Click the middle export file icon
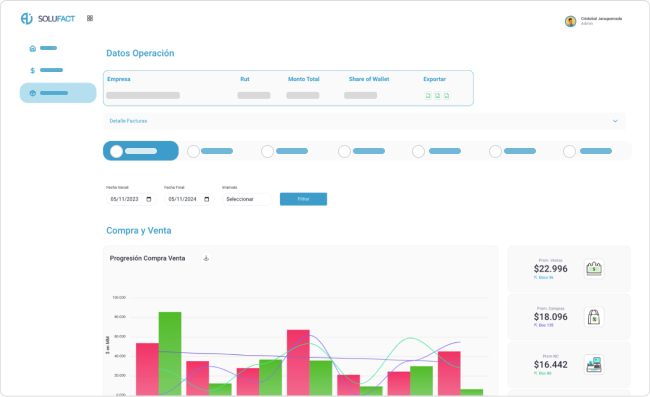The width and height of the screenshot is (650, 397). pyautogui.click(x=437, y=96)
